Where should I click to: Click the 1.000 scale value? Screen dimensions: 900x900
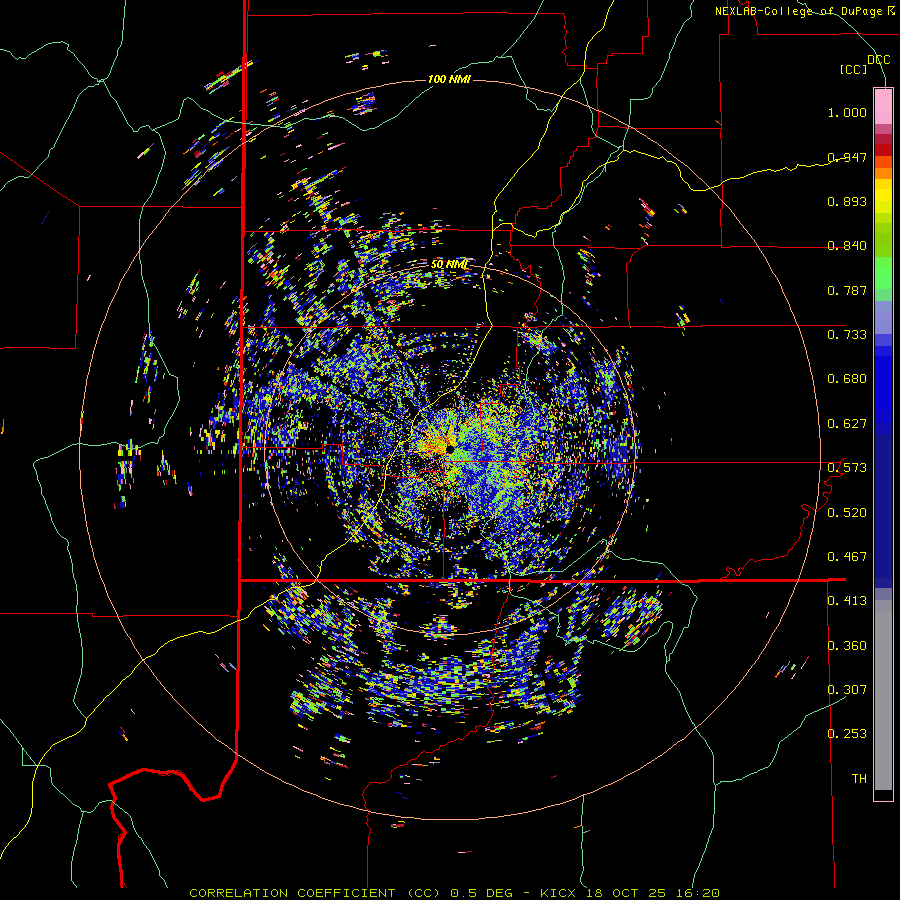click(847, 112)
